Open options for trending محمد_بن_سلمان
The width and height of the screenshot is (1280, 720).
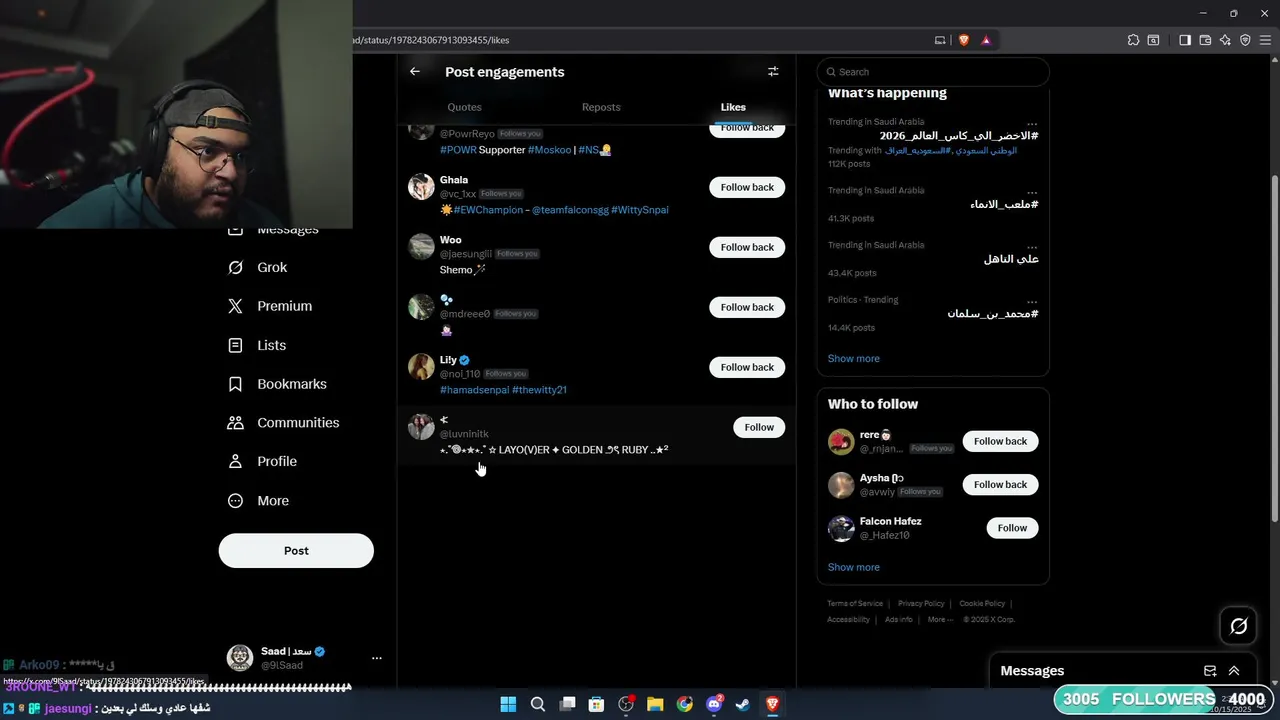click(x=1032, y=301)
